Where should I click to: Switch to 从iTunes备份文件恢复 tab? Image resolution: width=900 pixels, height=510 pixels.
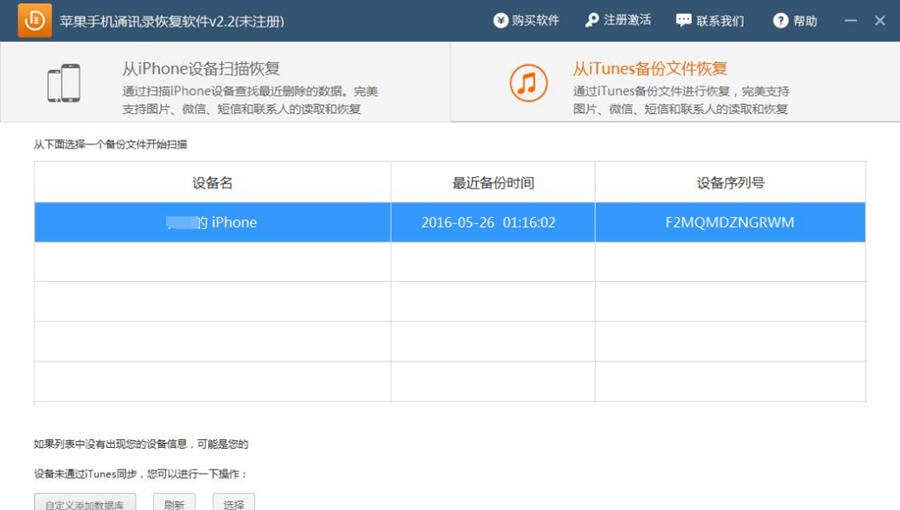click(x=676, y=82)
